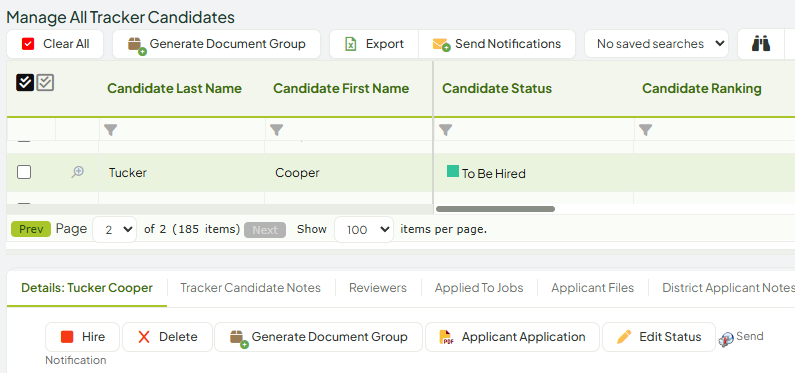This screenshot has width=795, height=373.
Task: Open the District Applicant Notes tab
Action: pos(728,288)
